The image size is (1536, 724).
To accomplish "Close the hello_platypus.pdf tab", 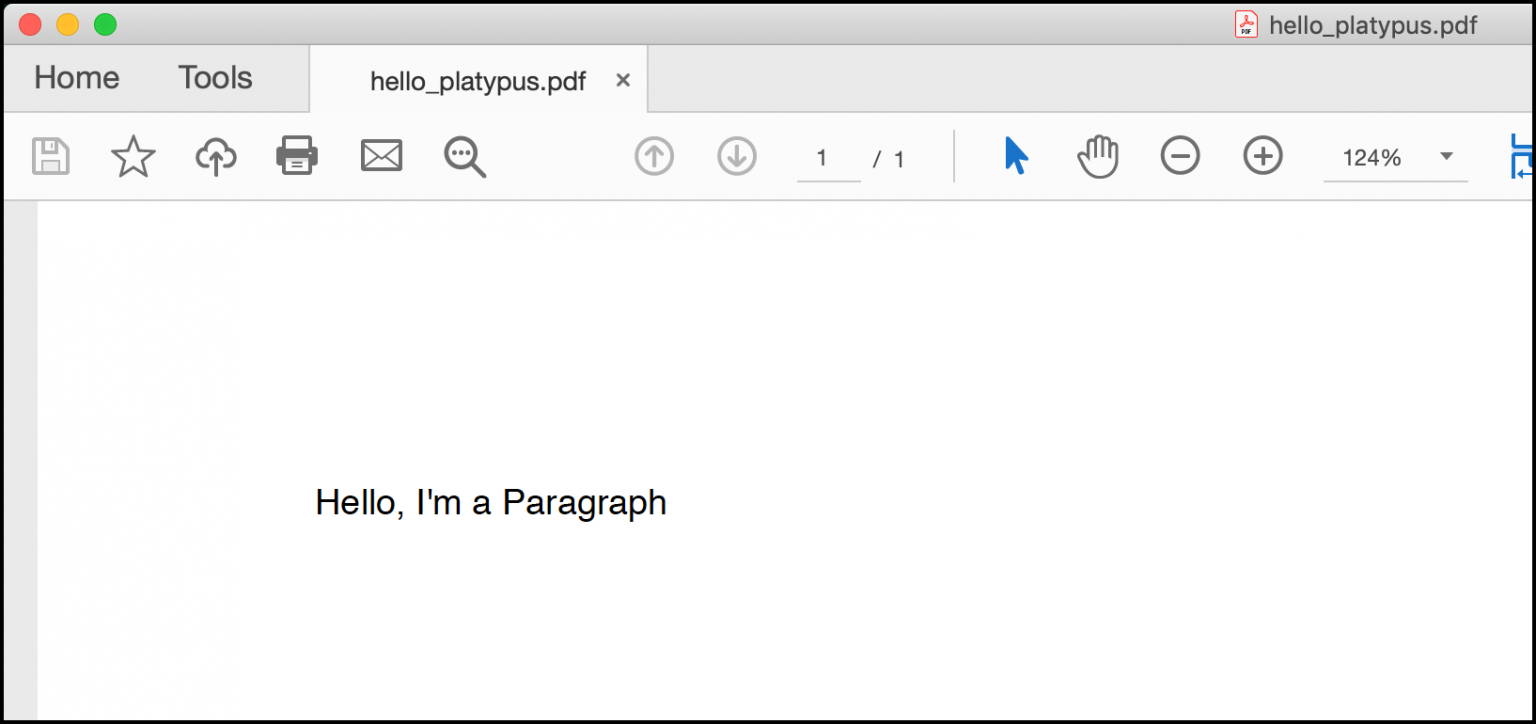I will 623,80.
